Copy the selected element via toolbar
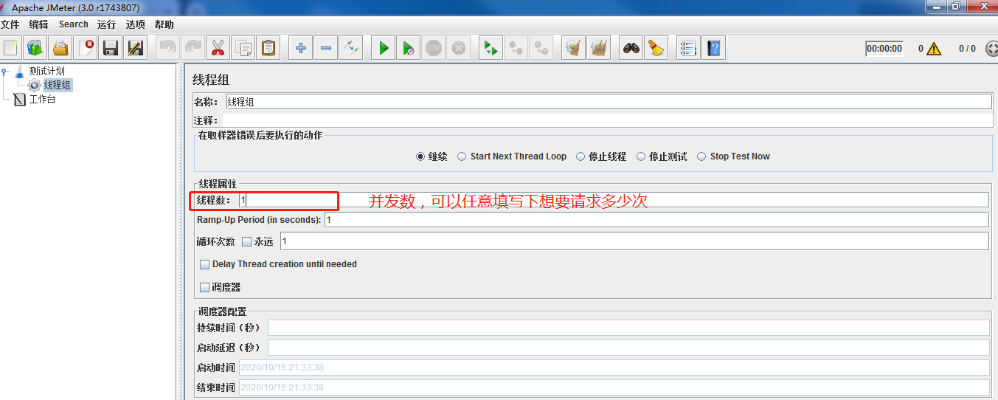The height and width of the screenshot is (400, 998). coord(242,48)
